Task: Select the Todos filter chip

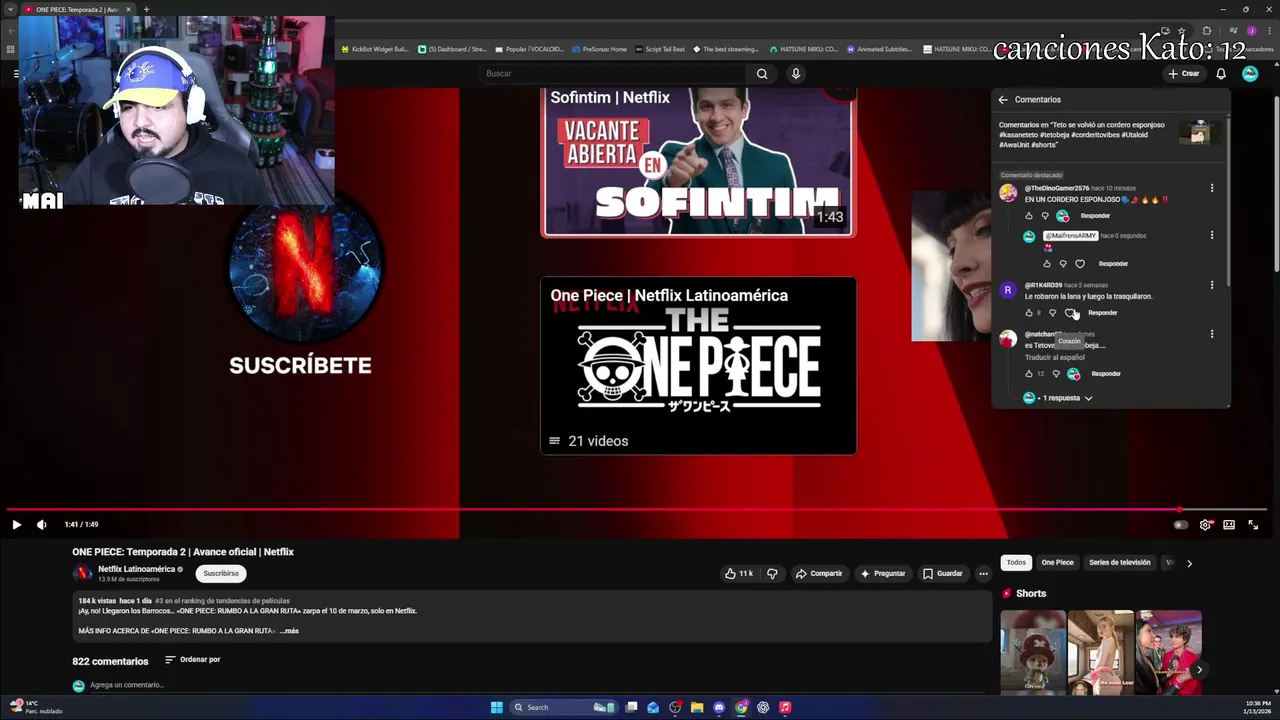Action: pos(1016,563)
